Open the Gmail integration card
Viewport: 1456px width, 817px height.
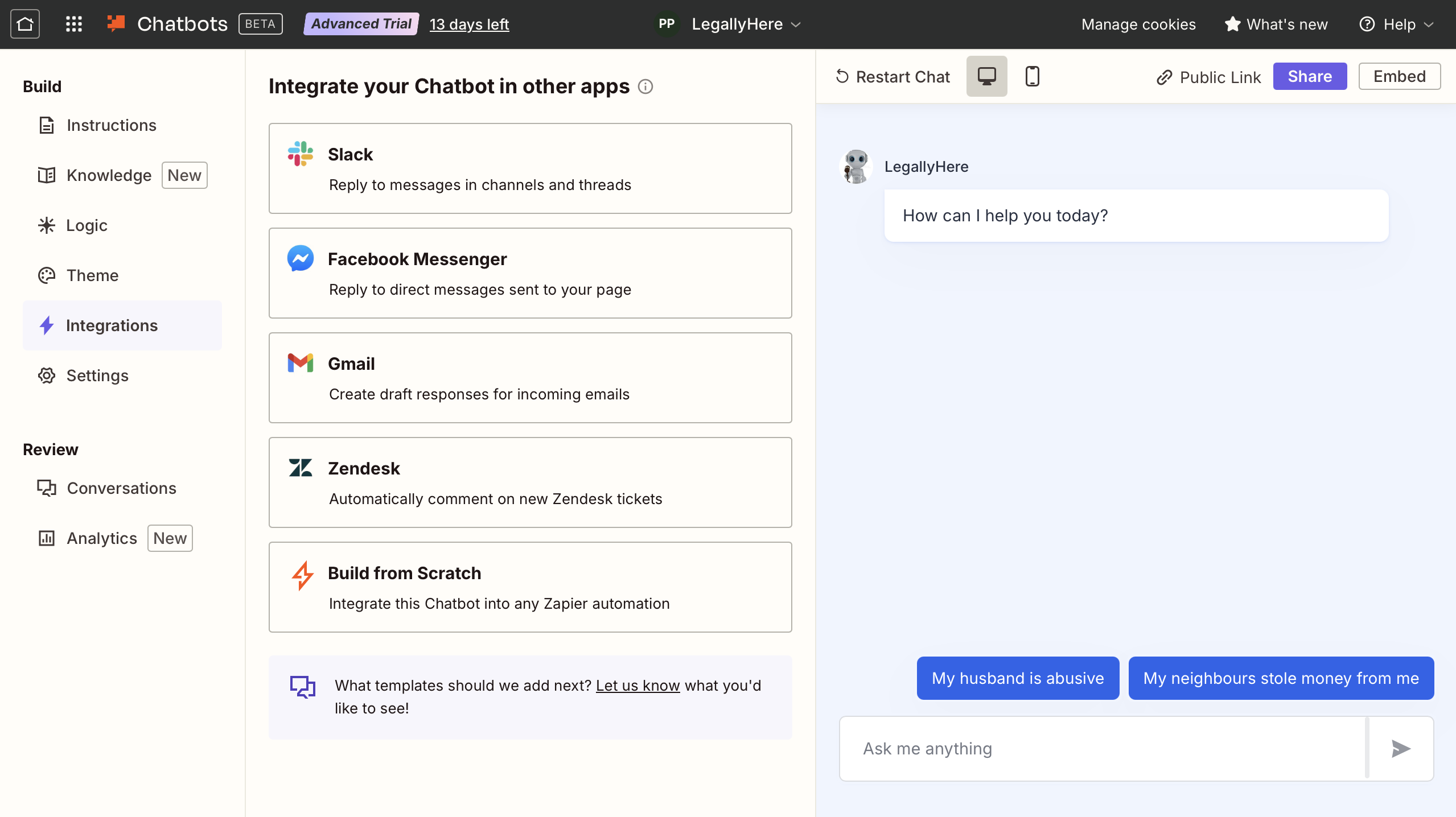[530, 378]
